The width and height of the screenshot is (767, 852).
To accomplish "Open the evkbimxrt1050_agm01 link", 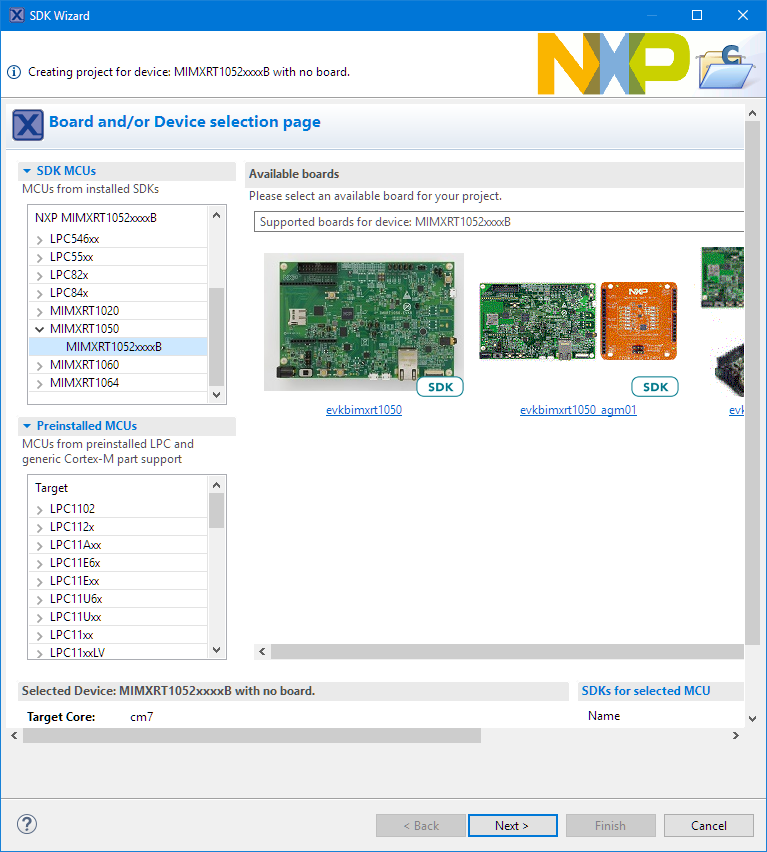I will (578, 410).
